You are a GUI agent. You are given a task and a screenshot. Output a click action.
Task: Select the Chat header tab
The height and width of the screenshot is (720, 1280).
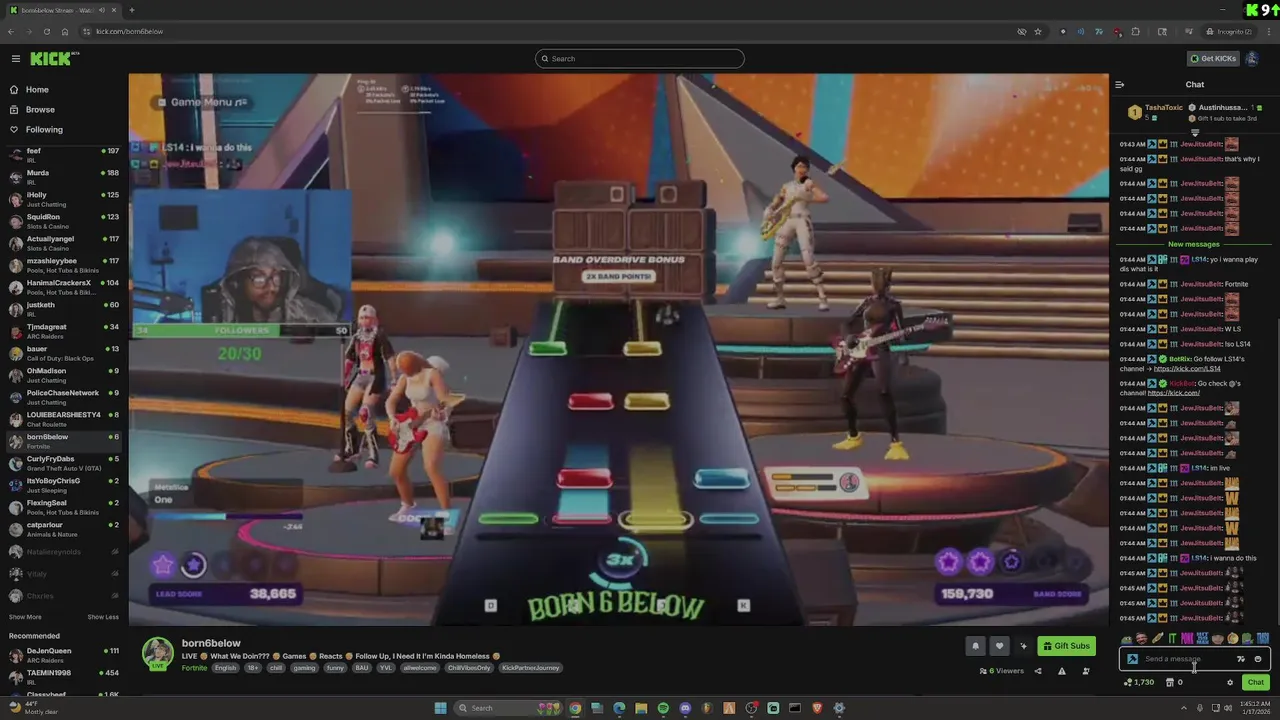1195,85
